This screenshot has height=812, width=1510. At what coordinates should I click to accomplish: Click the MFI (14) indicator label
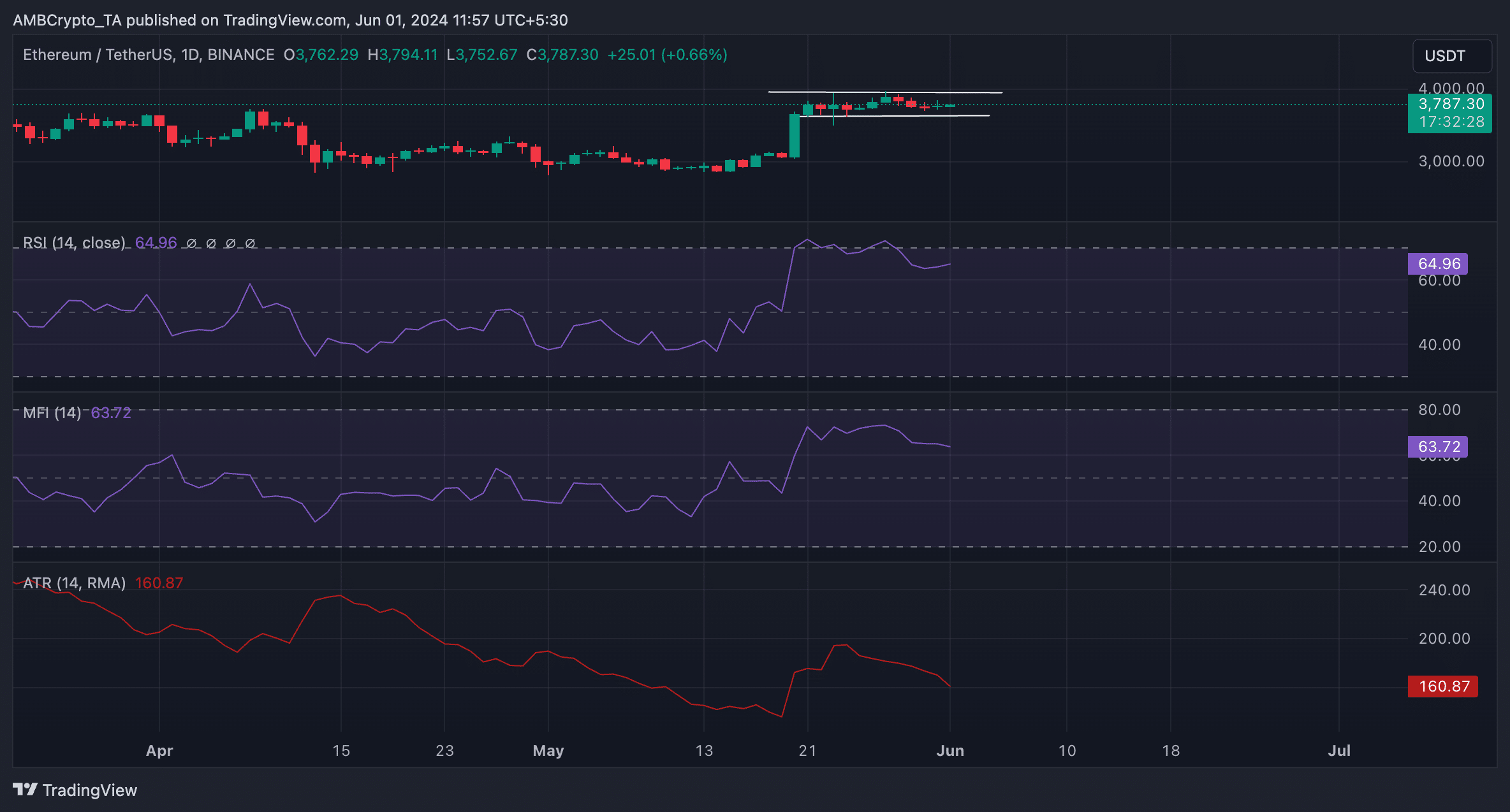(52, 413)
